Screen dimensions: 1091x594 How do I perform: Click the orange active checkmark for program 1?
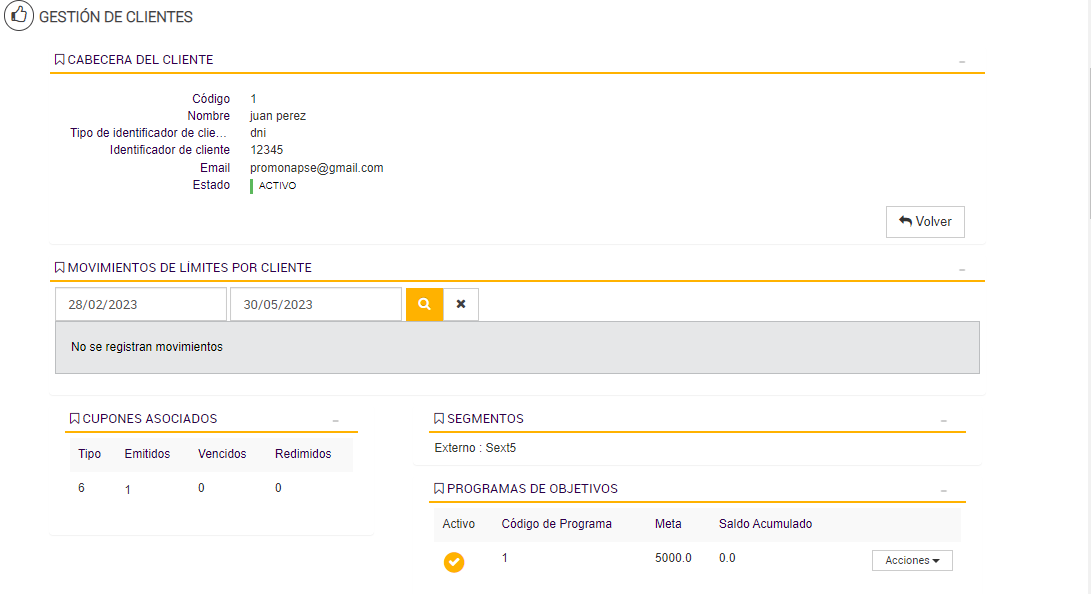pos(454,562)
